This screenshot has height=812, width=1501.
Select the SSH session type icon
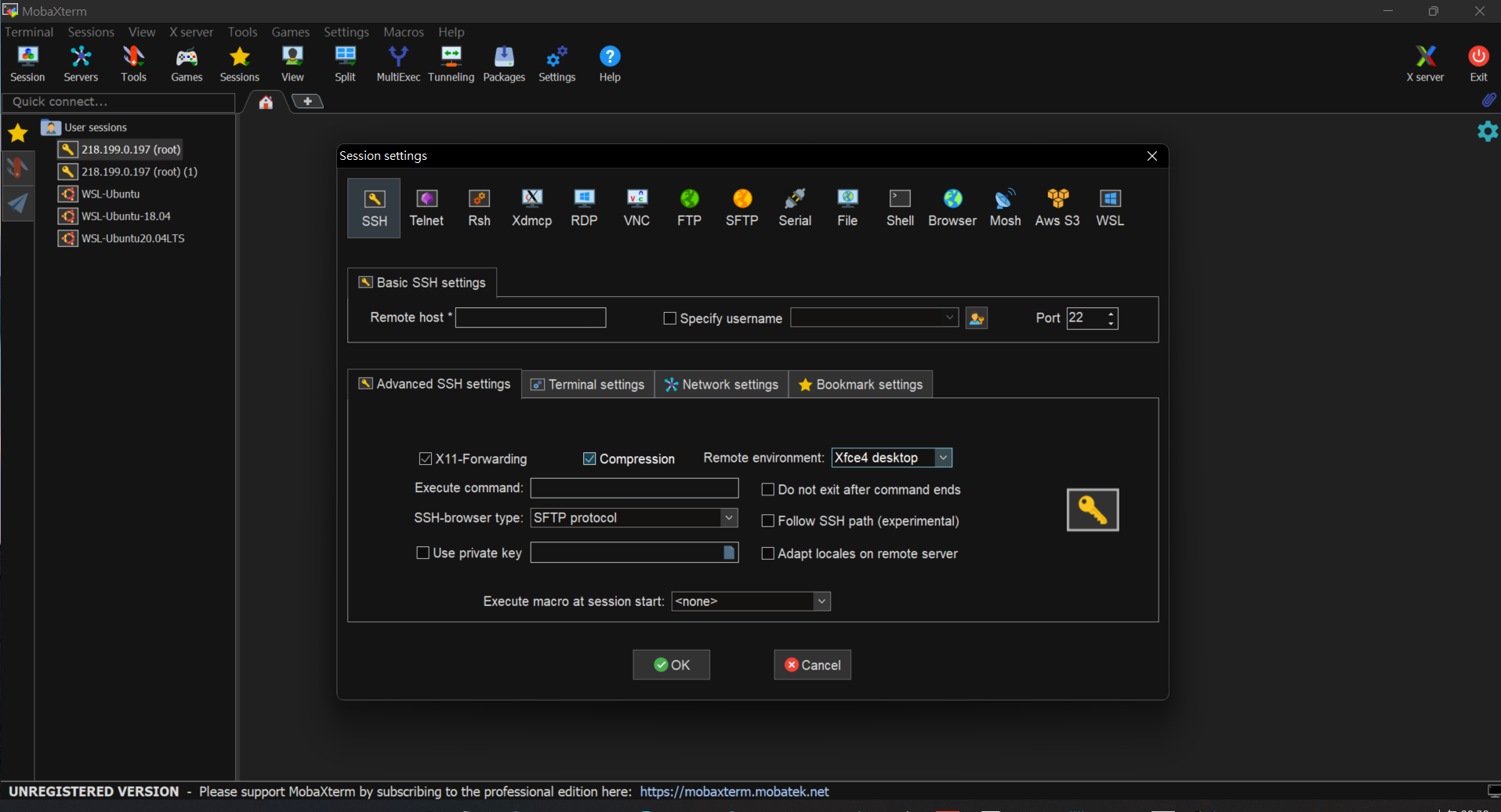pyautogui.click(x=374, y=208)
